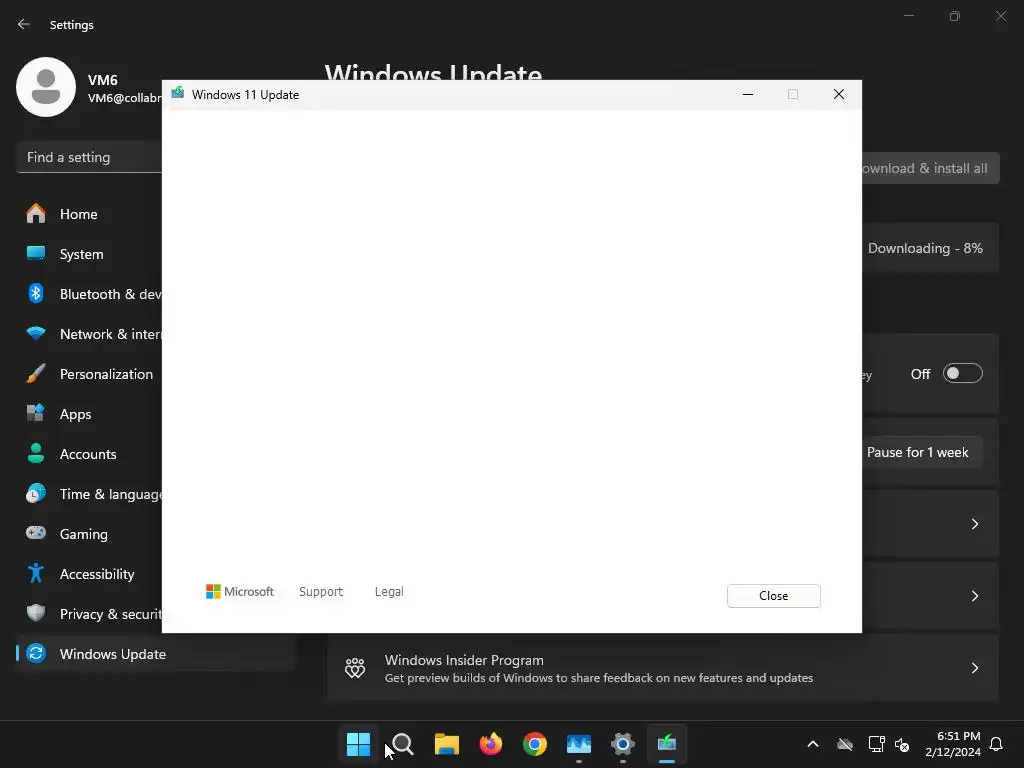Open the Support link in update dialog

pos(321,592)
